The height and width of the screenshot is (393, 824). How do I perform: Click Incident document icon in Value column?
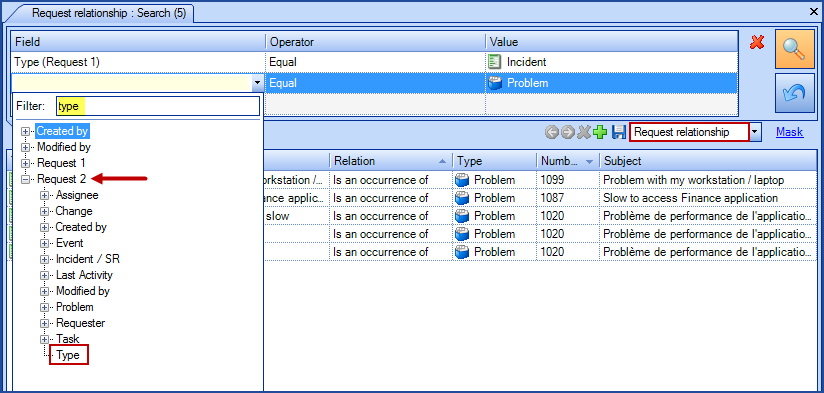pos(495,62)
